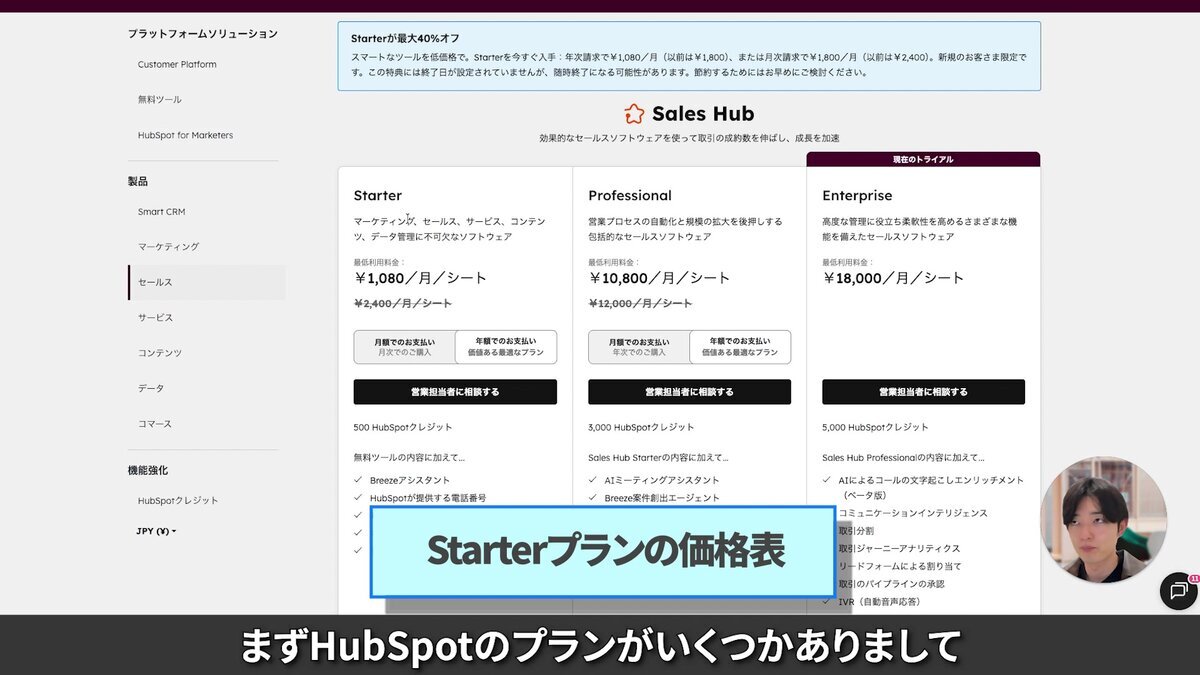Select データ from the sidebar

point(150,387)
